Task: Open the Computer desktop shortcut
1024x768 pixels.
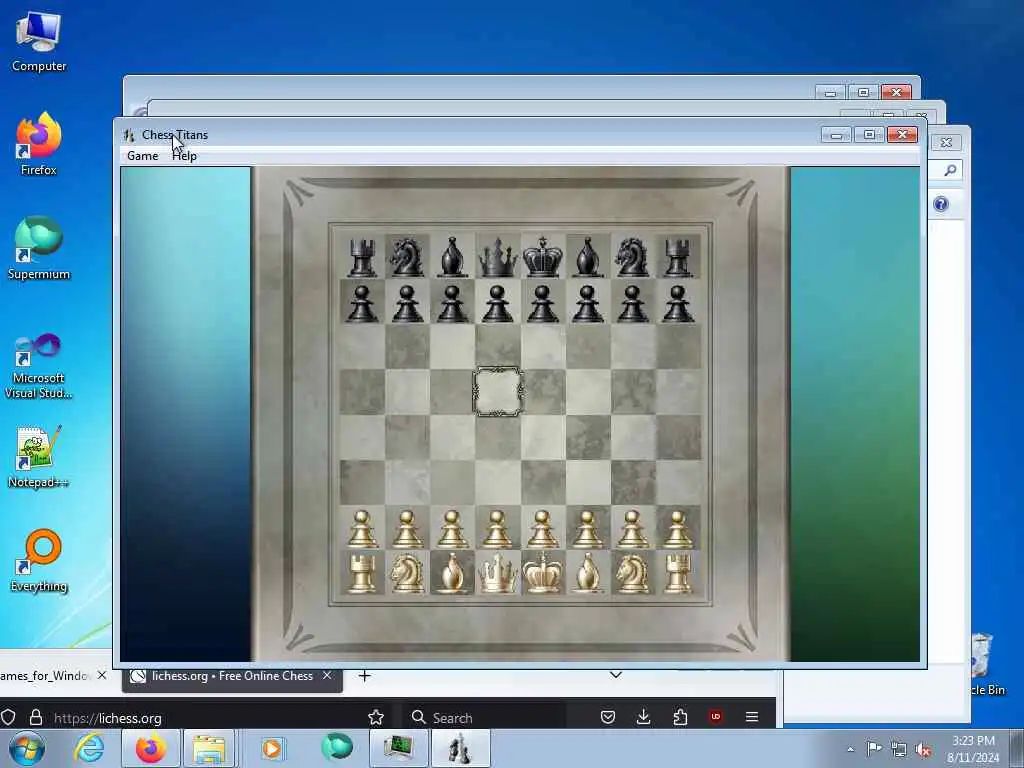Action: point(39,41)
